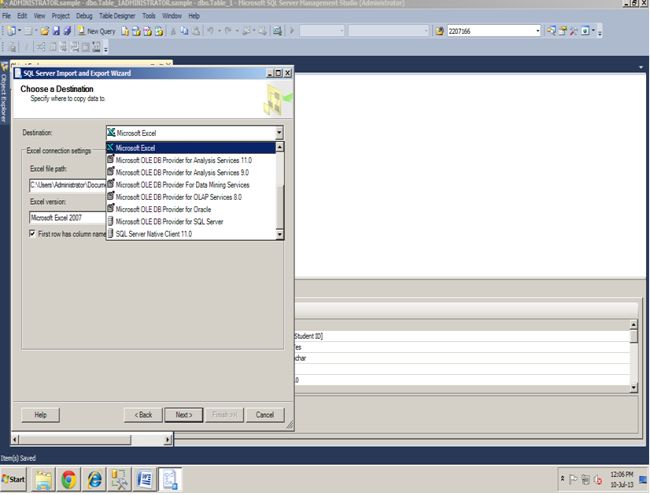Select OLE DB Provider for OLAP Services 8.0
This screenshot has height=495, width=650.
[x=191, y=197]
